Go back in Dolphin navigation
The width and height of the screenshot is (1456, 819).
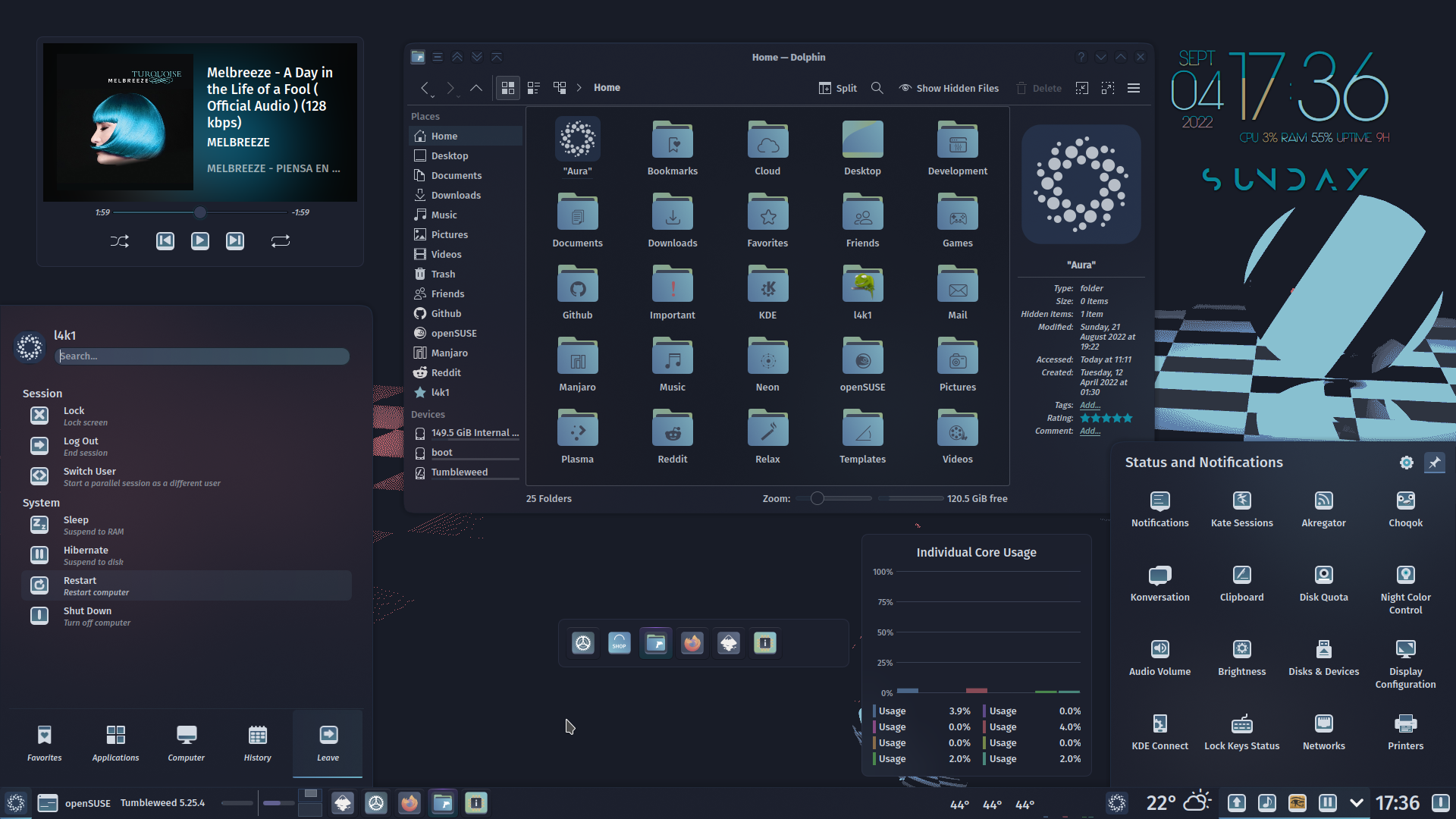point(425,88)
